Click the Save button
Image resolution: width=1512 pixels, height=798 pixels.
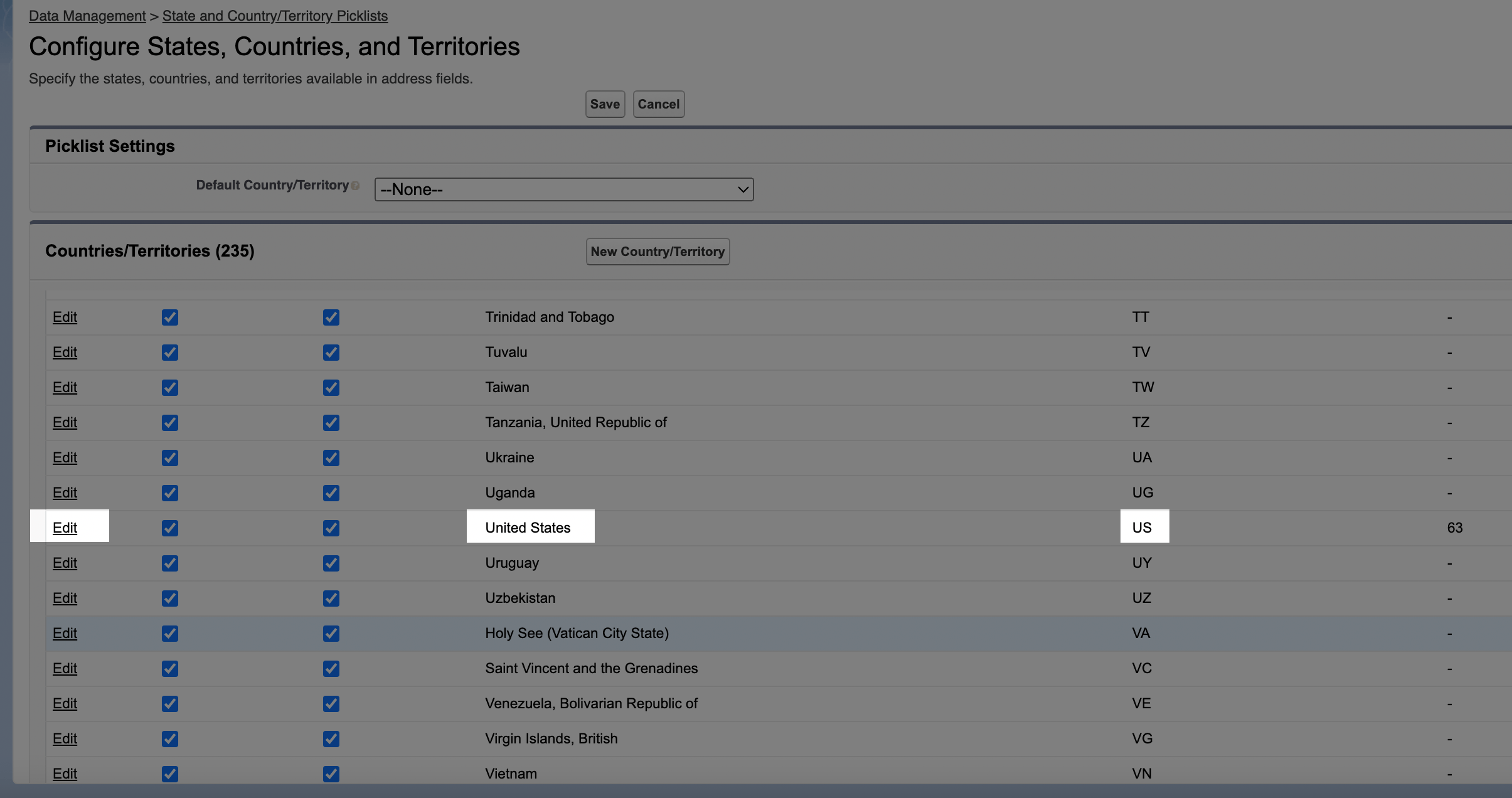605,104
